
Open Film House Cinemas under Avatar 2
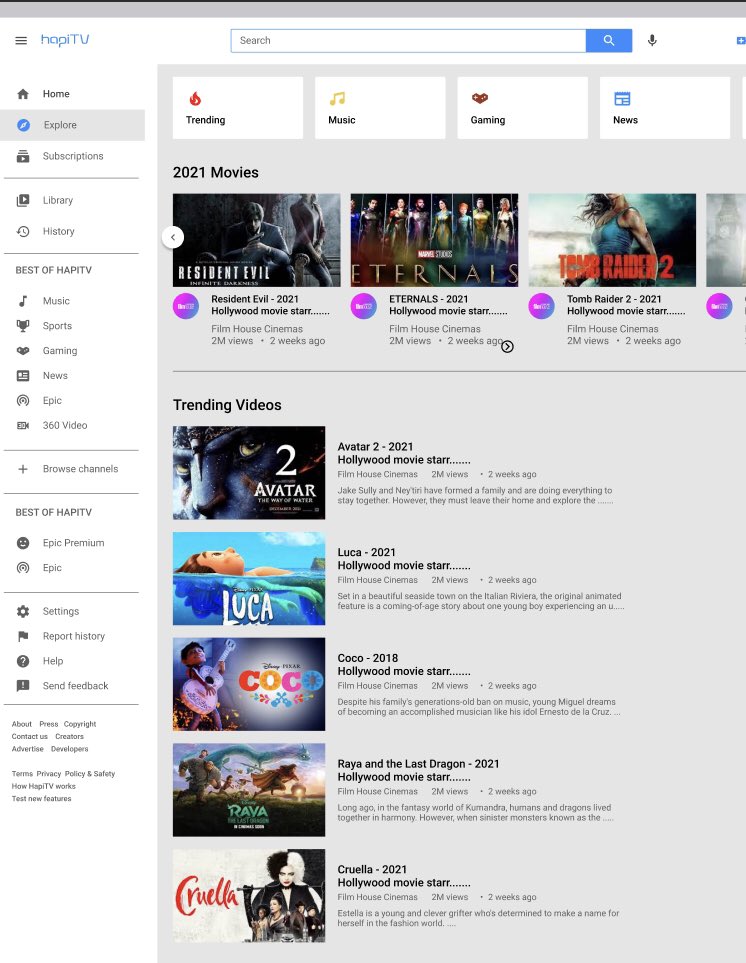(x=377, y=474)
